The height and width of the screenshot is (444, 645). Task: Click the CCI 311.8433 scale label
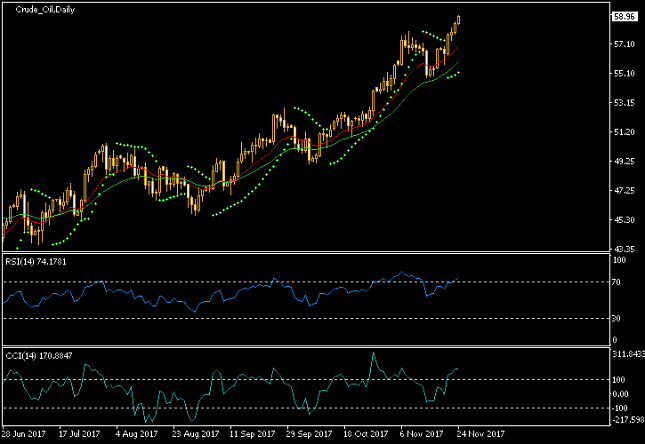click(x=629, y=354)
